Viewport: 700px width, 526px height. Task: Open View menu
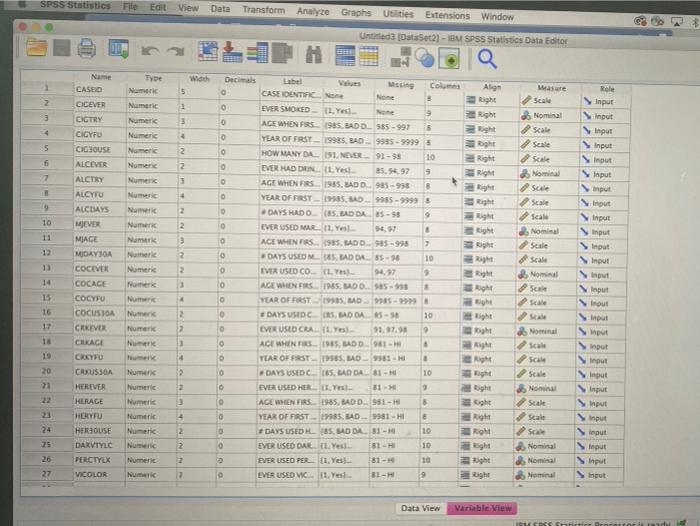click(x=188, y=8)
